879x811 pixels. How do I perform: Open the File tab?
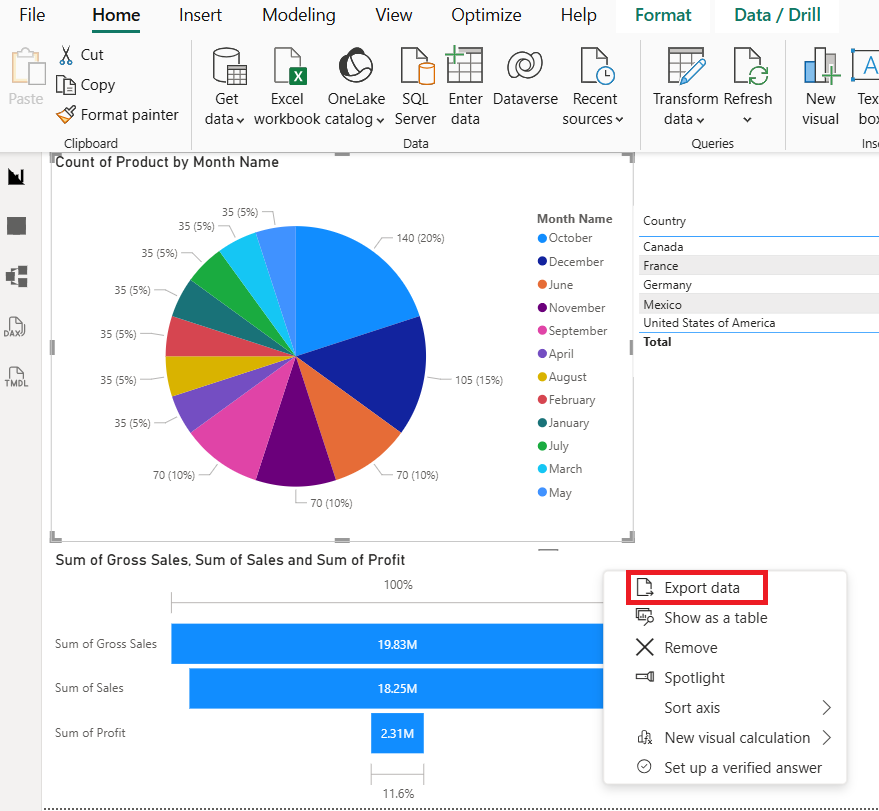[32, 15]
